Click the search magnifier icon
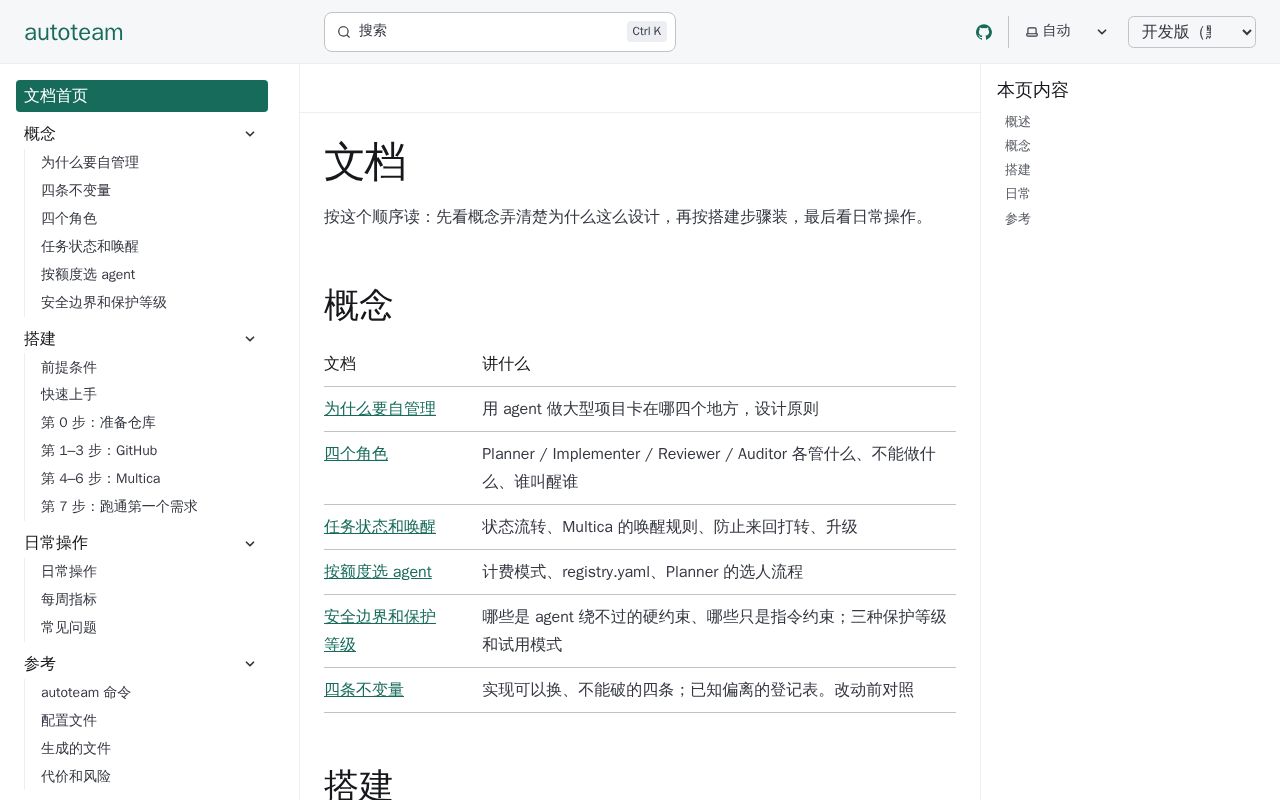 pos(344,32)
